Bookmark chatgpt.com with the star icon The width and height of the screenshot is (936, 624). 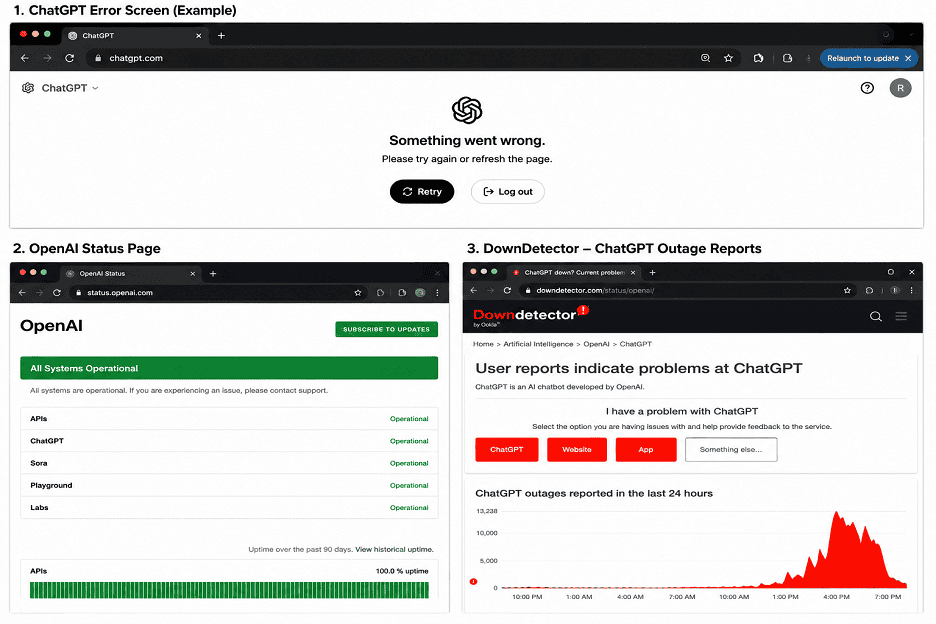pos(728,58)
